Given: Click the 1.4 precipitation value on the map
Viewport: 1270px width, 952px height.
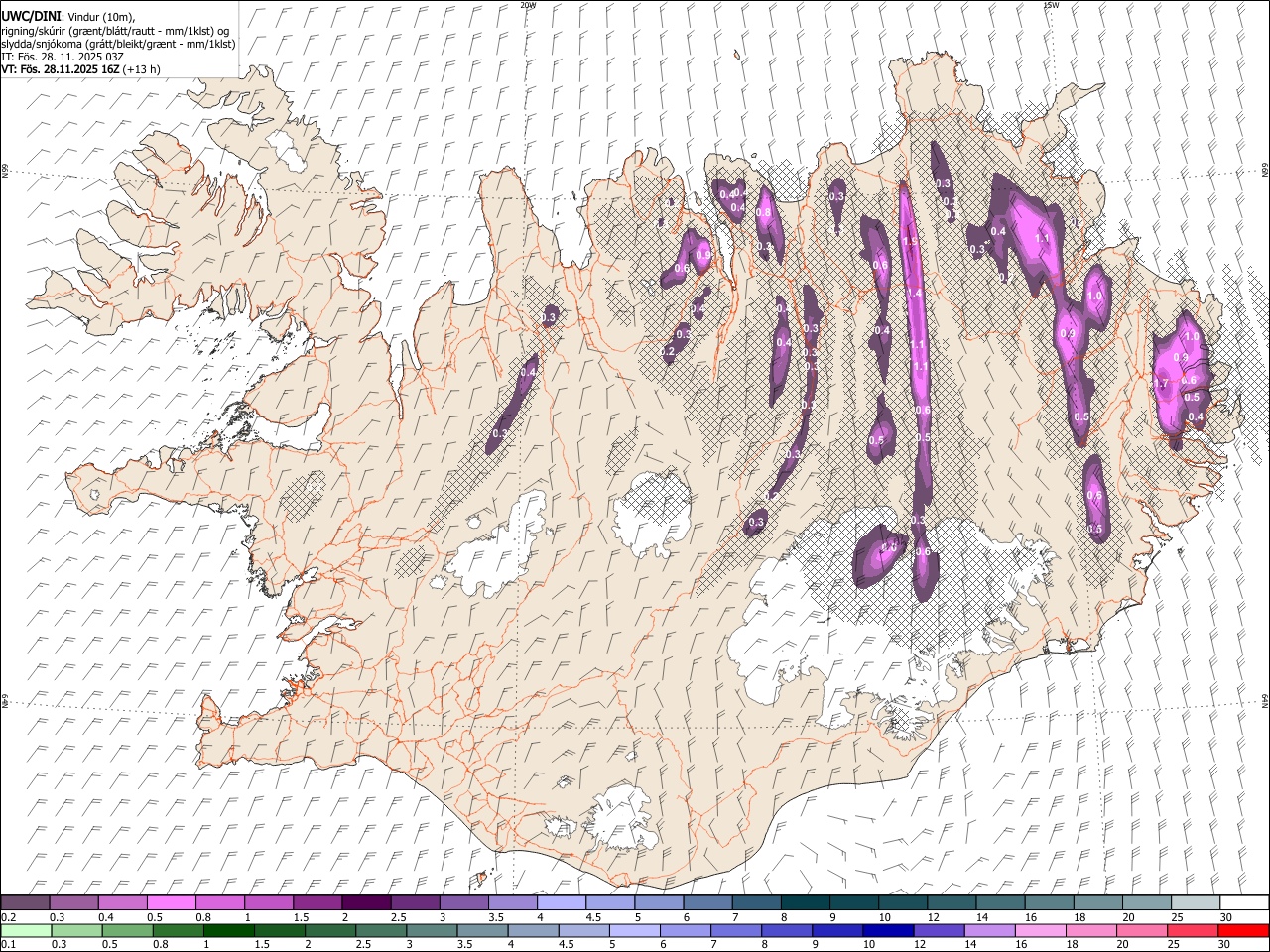Looking at the screenshot, I should click(914, 294).
